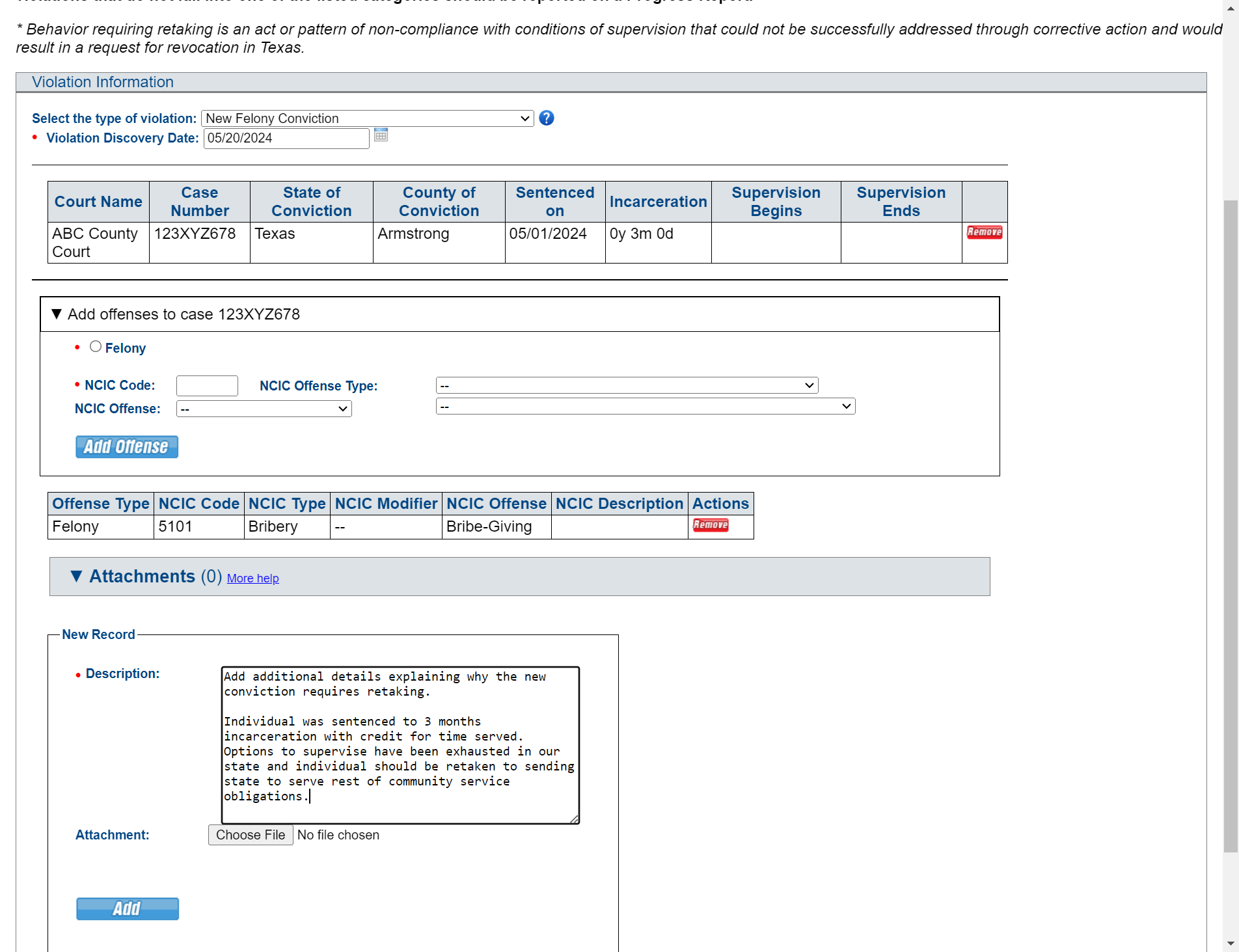Click Choose File for attachment
Viewport: 1239px width, 952px height.
(251, 835)
